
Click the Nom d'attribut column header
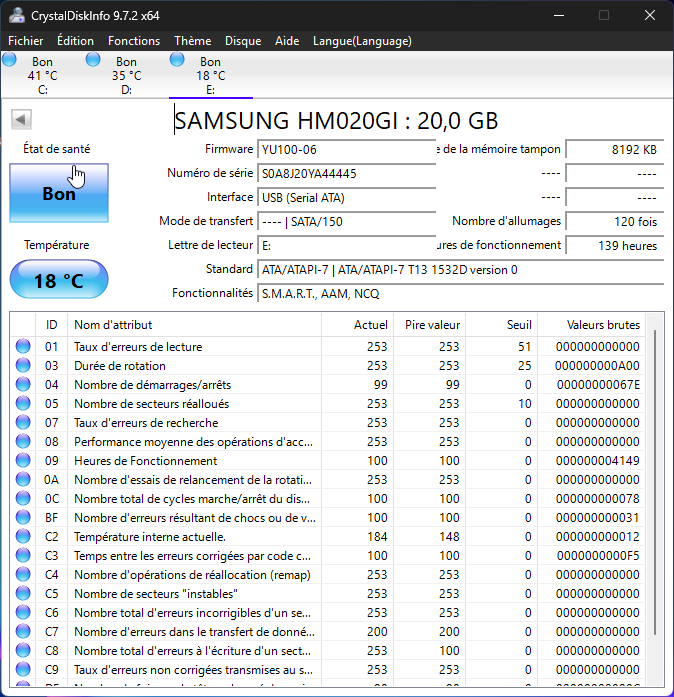click(194, 325)
